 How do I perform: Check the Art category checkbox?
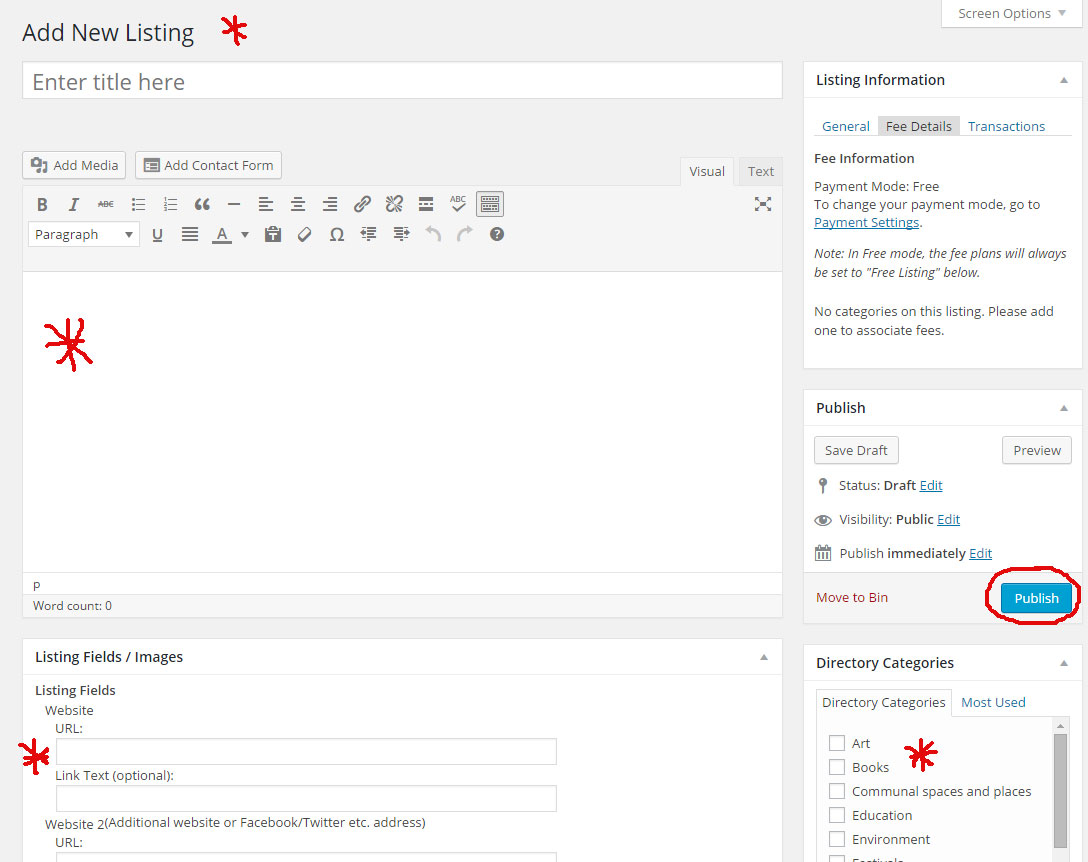837,743
